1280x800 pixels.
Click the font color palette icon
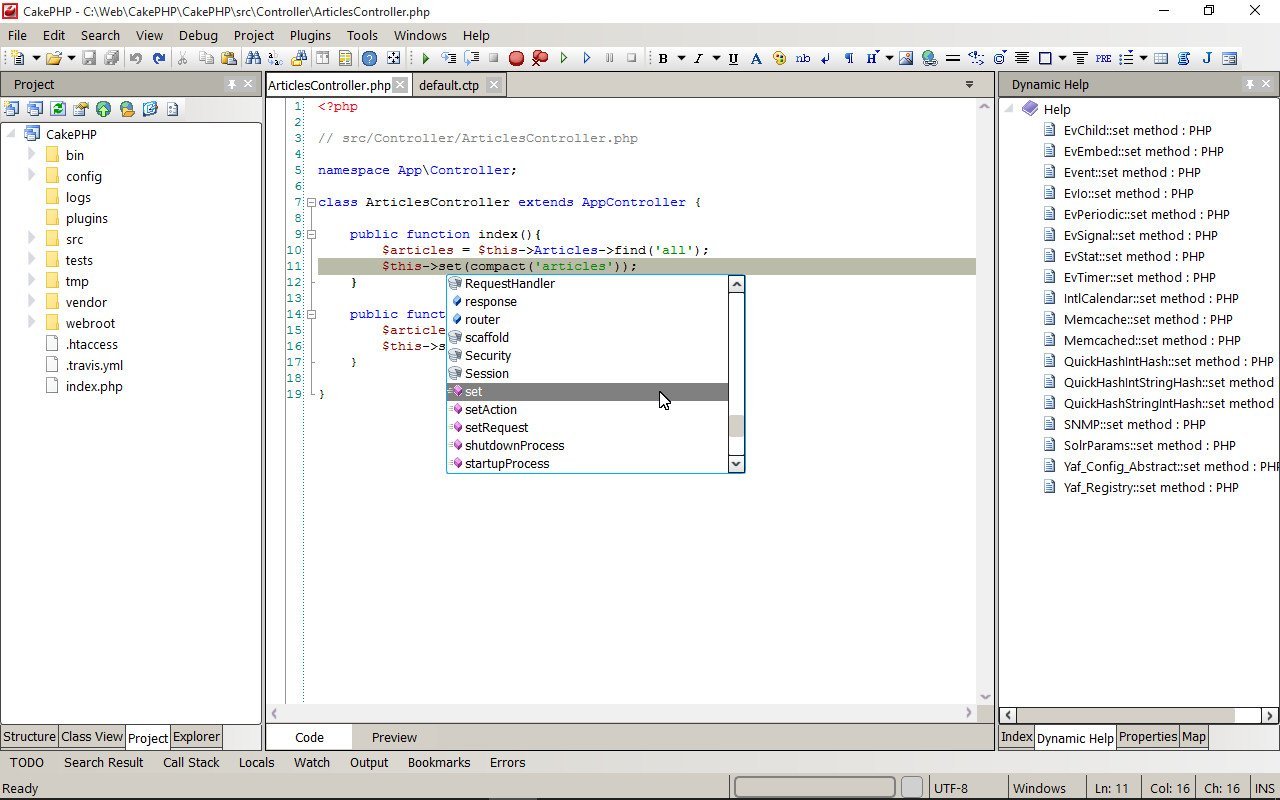(x=778, y=58)
